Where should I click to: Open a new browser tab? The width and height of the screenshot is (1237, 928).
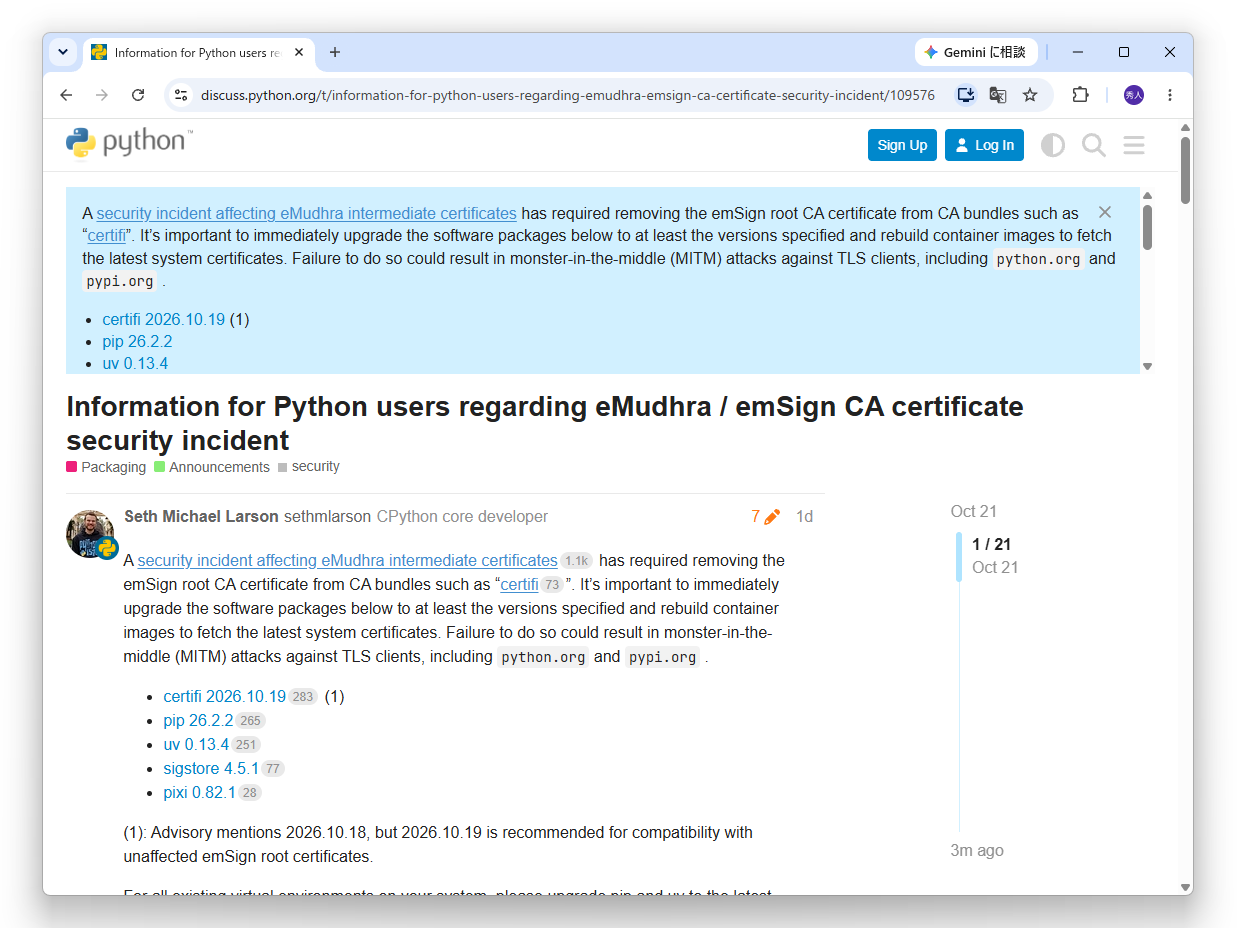[x=335, y=52]
